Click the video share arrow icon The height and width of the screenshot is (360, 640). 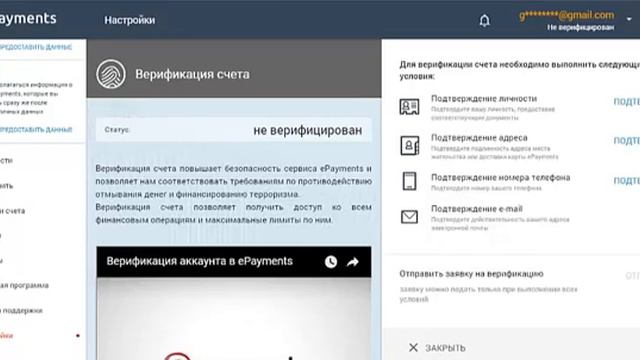353,262
